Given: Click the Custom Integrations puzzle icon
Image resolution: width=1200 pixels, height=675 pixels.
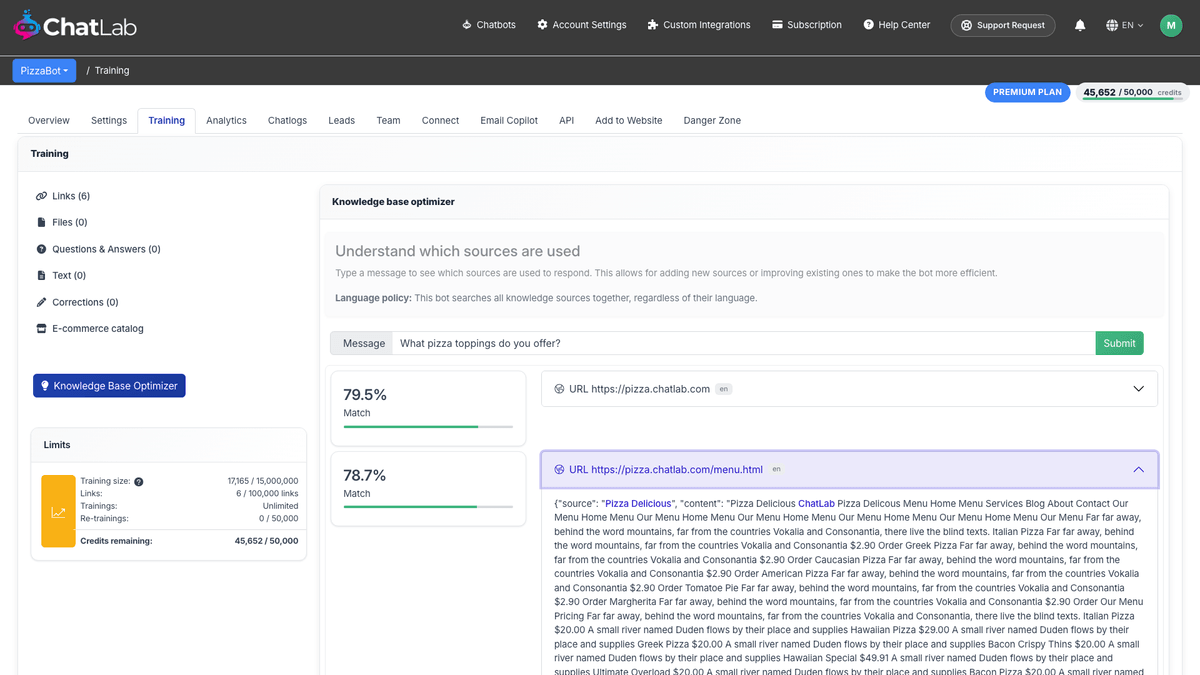Looking at the screenshot, I should pyautogui.click(x=653, y=25).
